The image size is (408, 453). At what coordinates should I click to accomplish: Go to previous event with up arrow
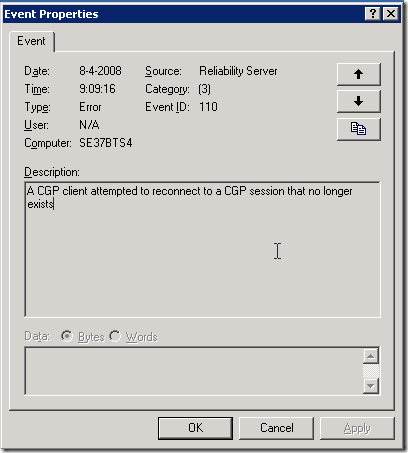(359, 74)
